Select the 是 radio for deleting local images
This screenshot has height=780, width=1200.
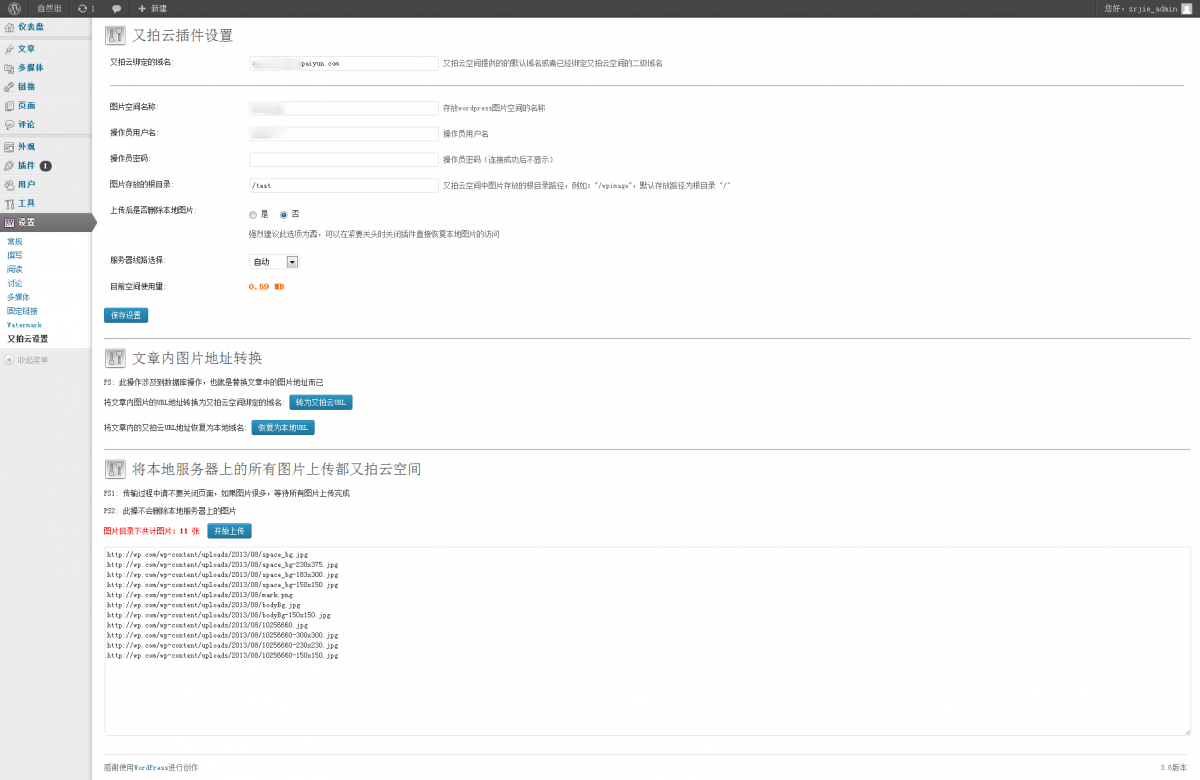(x=253, y=214)
